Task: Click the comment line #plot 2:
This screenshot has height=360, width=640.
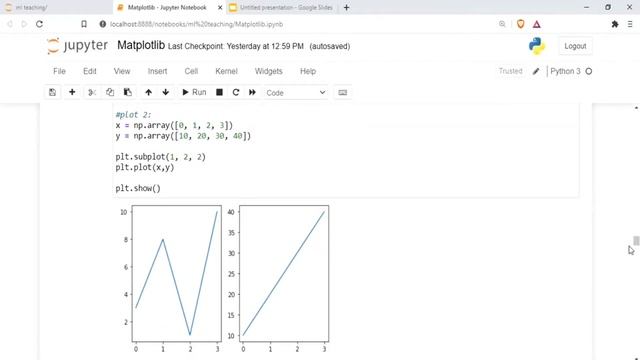Action: tap(133, 115)
